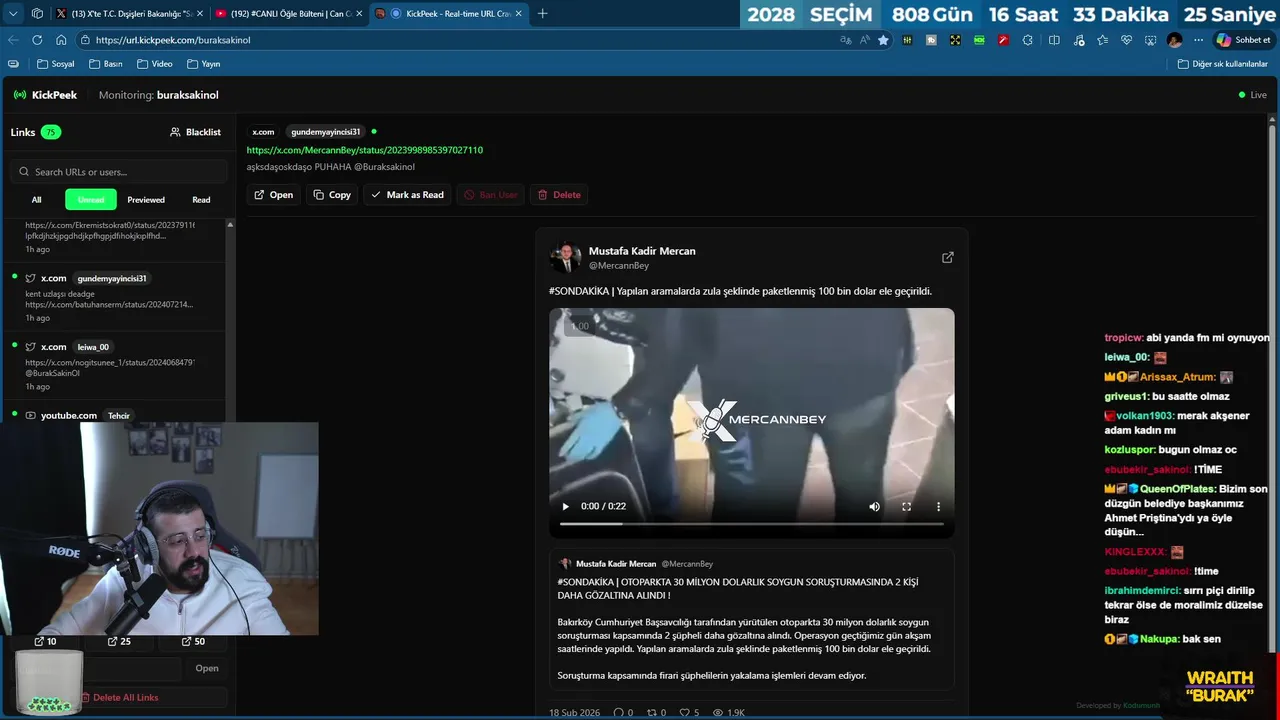The height and width of the screenshot is (720, 1280).
Task: Open the video's three-dot options menu
Action: pos(938,506)
